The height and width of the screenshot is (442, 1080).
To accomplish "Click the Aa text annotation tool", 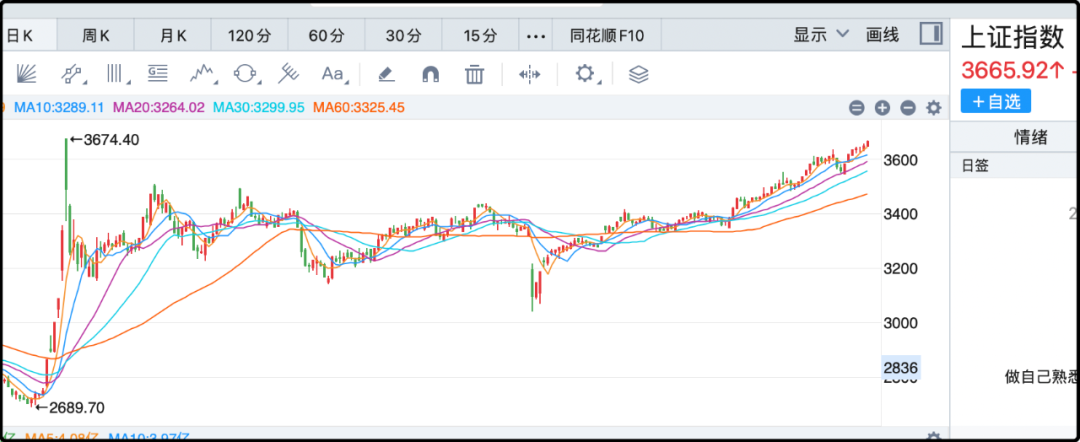I will pos(332,74).
